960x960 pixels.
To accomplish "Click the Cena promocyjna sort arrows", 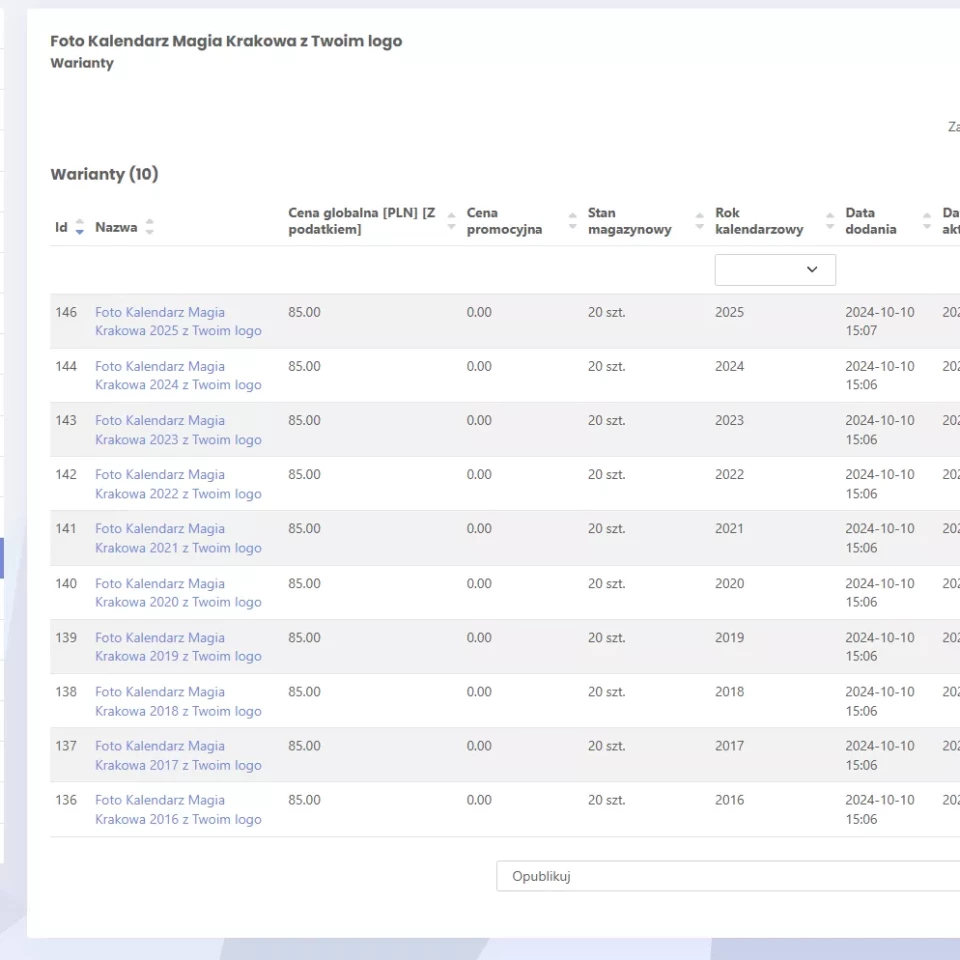I will click(x=573, y=221).
